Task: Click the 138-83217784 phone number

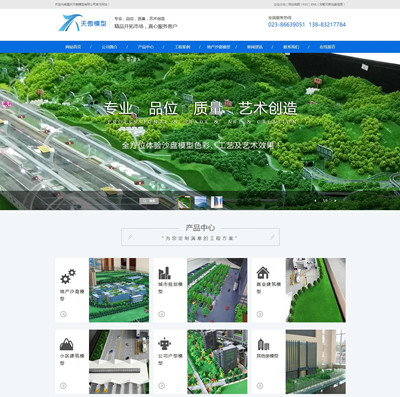Action: click(327, 24)
